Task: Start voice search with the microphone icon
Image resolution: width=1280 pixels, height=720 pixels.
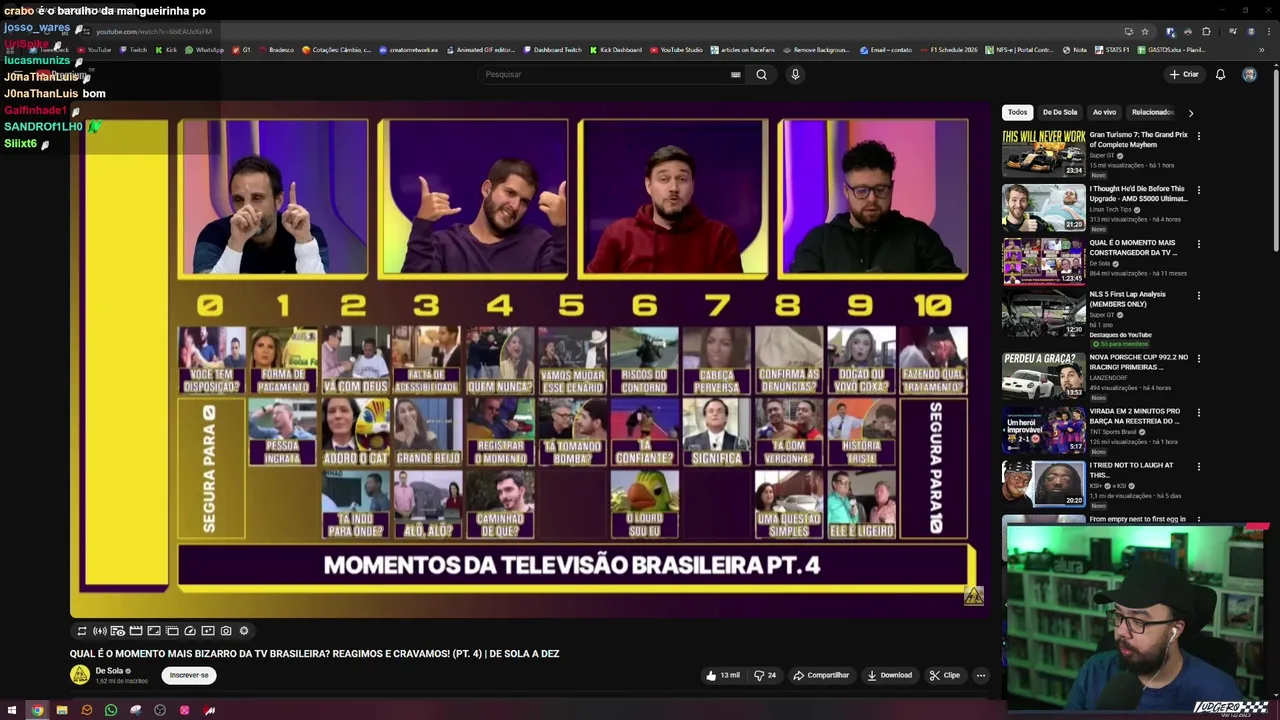Action: click(795, 74)
